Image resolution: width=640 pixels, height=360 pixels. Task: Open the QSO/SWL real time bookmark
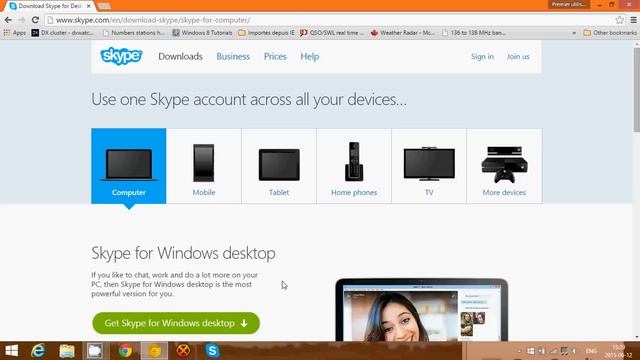332,33
